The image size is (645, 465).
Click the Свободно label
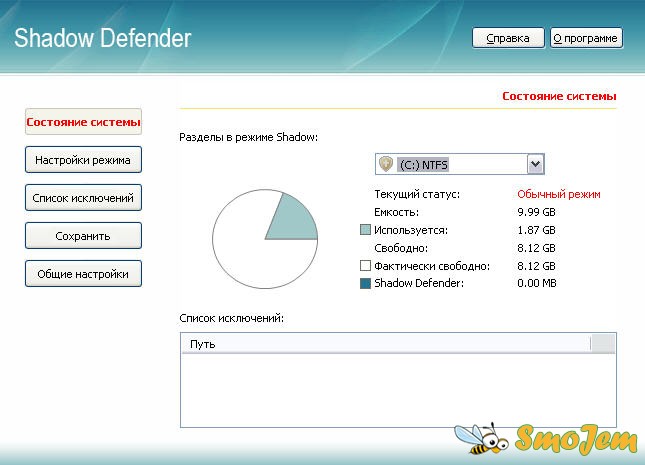click(x=401, y=248)
